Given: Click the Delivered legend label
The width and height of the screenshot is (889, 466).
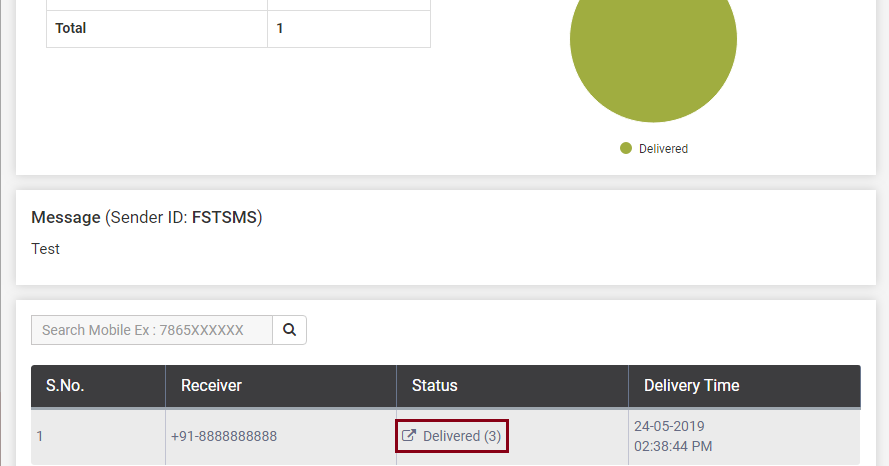Looking at the screenshot, I should tap(663, 149).
